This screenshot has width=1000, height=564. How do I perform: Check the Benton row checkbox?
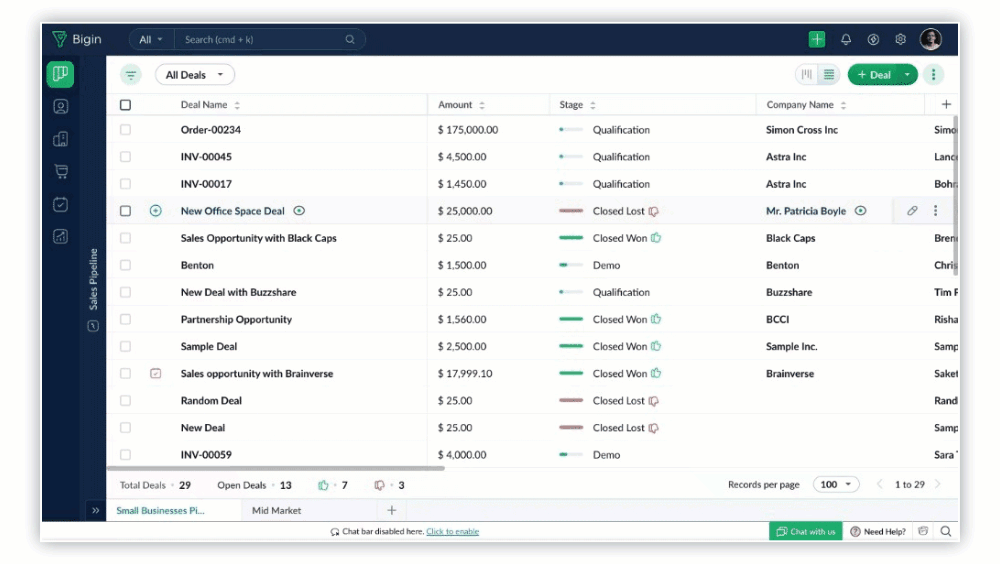coord(126,265)
